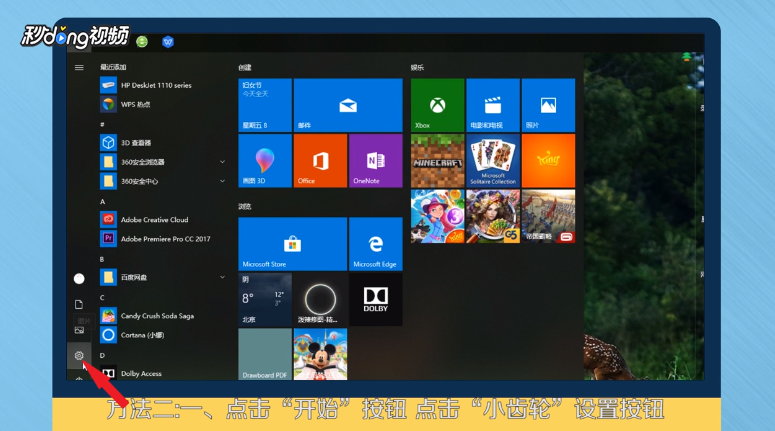Open the G5 hidden object game tile
775x431 pixels.
point(493,216)
